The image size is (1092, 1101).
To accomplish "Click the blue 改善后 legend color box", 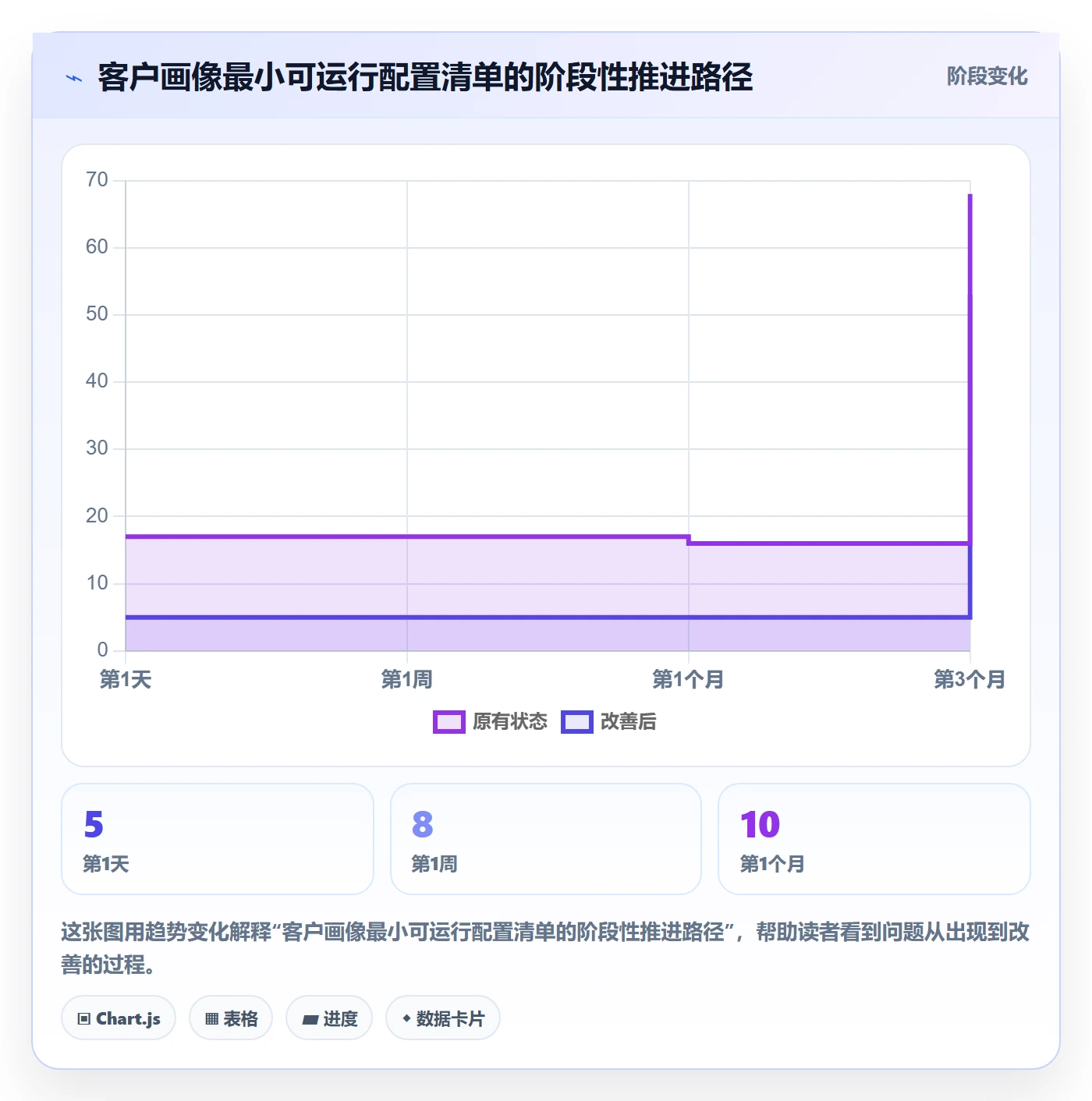I will click(577, 722).
